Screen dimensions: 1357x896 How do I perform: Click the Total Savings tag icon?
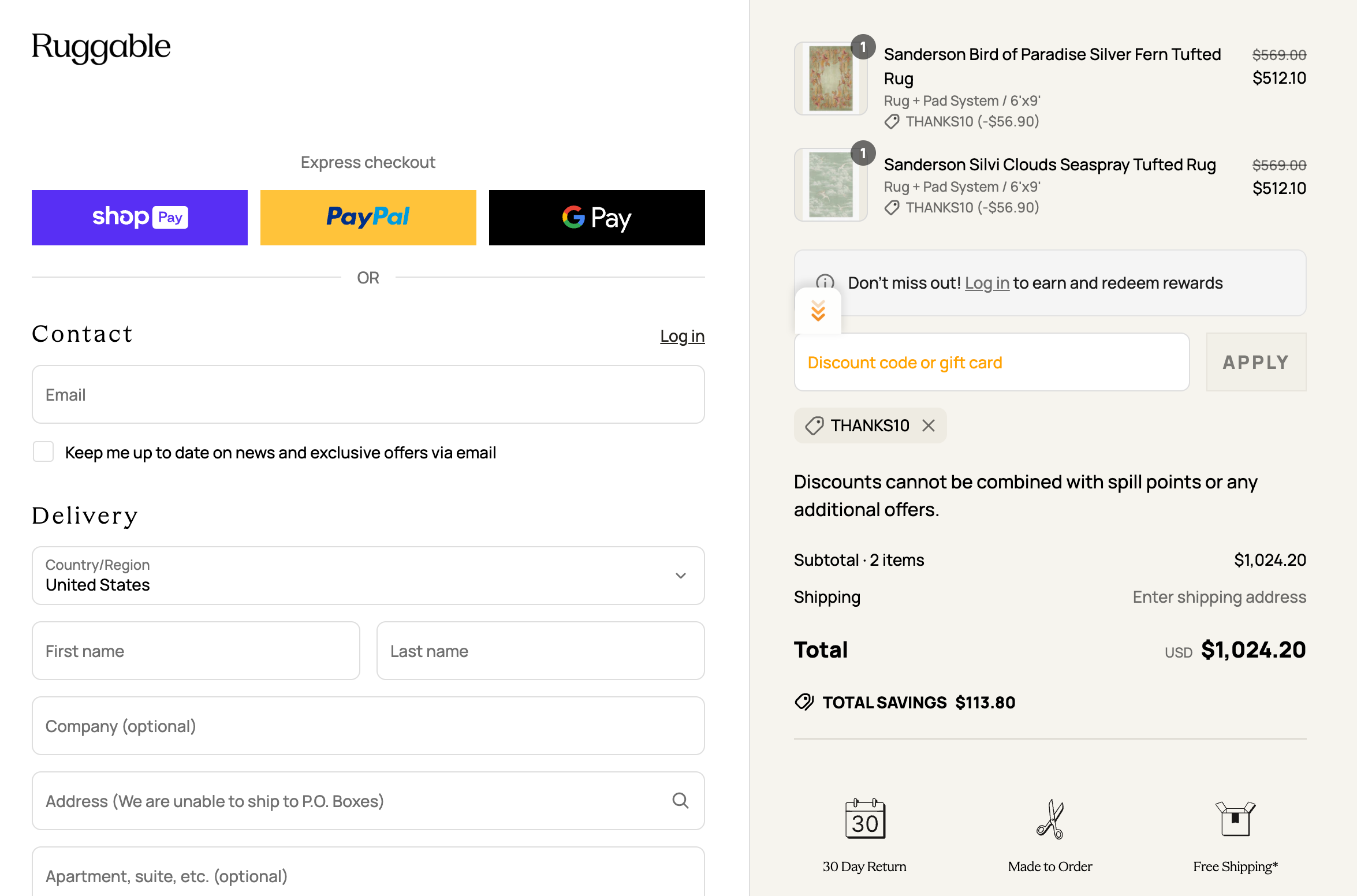[804, 702]
